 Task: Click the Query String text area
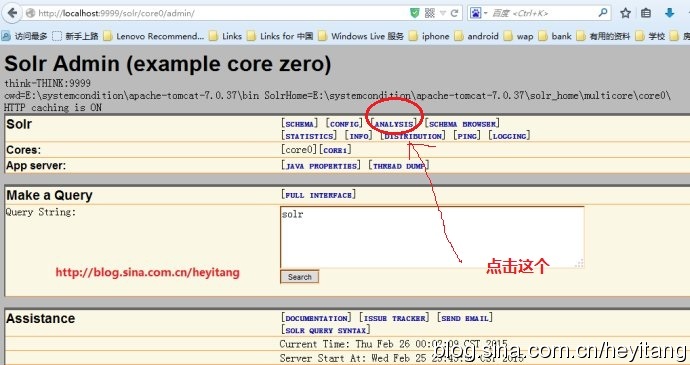pos(432,237)
